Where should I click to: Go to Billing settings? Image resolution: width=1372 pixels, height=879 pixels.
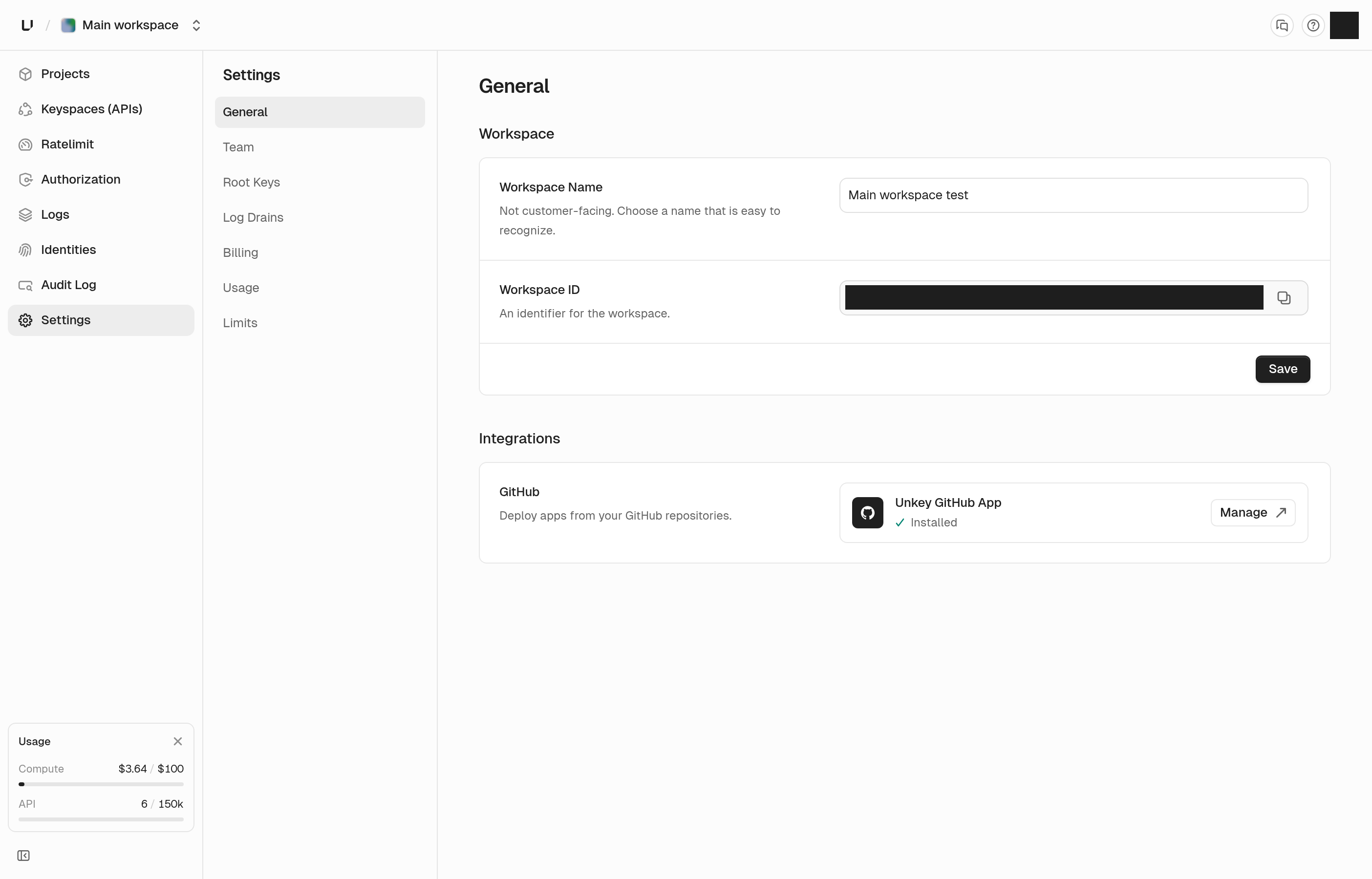[320, 253]
